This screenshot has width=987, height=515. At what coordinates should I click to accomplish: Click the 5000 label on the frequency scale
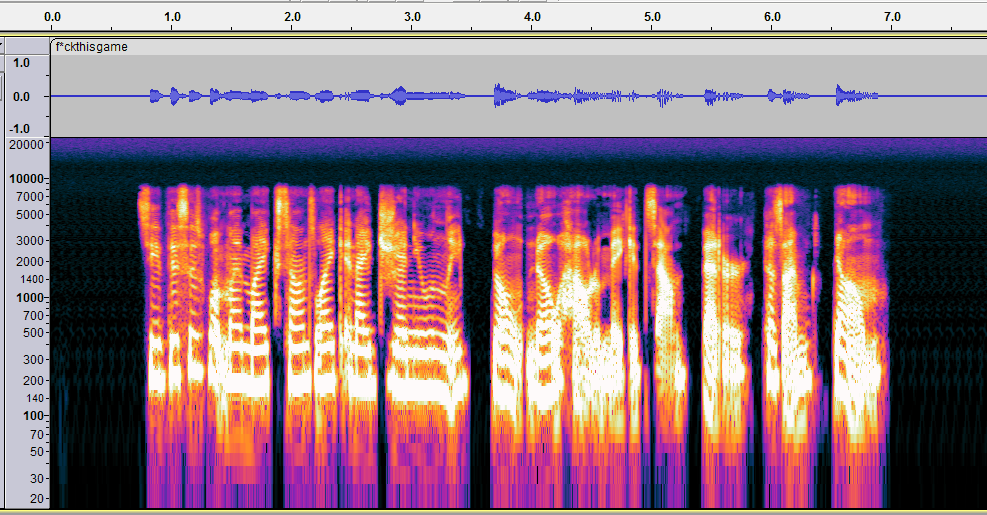[x=31, y=215]
